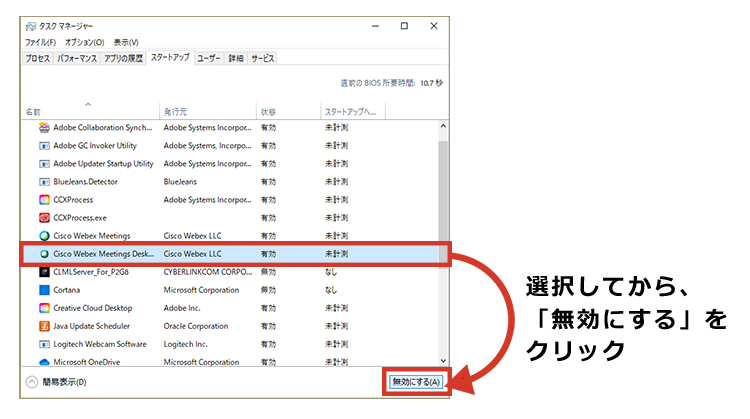Screen dimensions: 750x419
Task: Click 未計測 value in BlueJeans.Detector row
Action: 337,182
